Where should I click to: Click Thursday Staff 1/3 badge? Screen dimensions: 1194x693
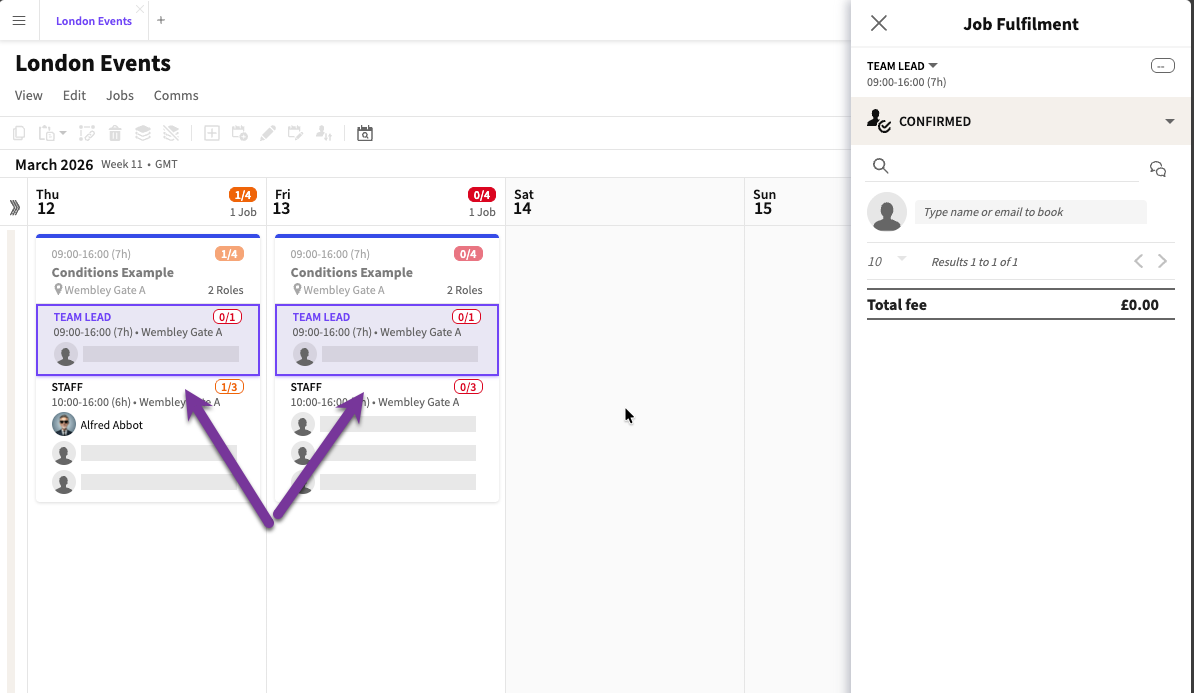click(228, 387)
